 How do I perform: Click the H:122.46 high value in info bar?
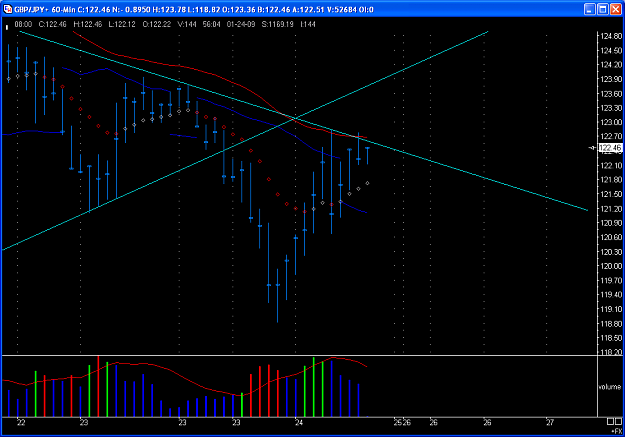(x=88, y=24)
